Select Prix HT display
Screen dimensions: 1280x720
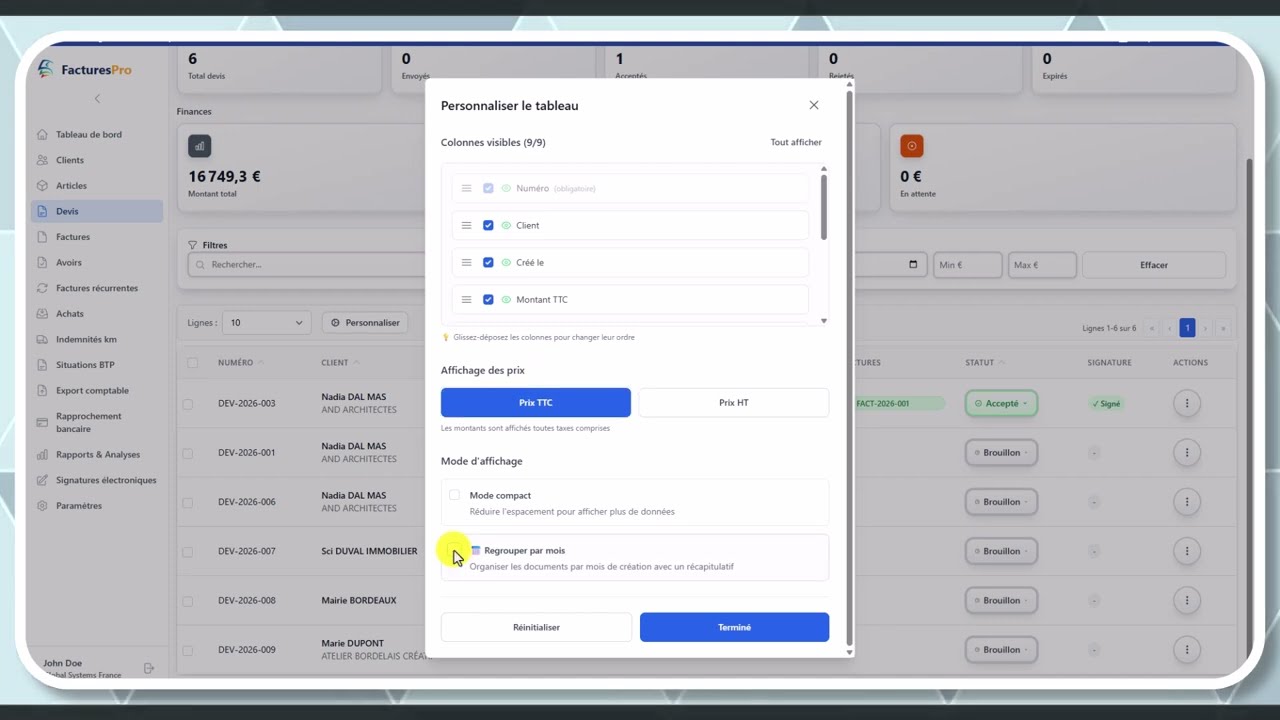click(x=734, y=402)
